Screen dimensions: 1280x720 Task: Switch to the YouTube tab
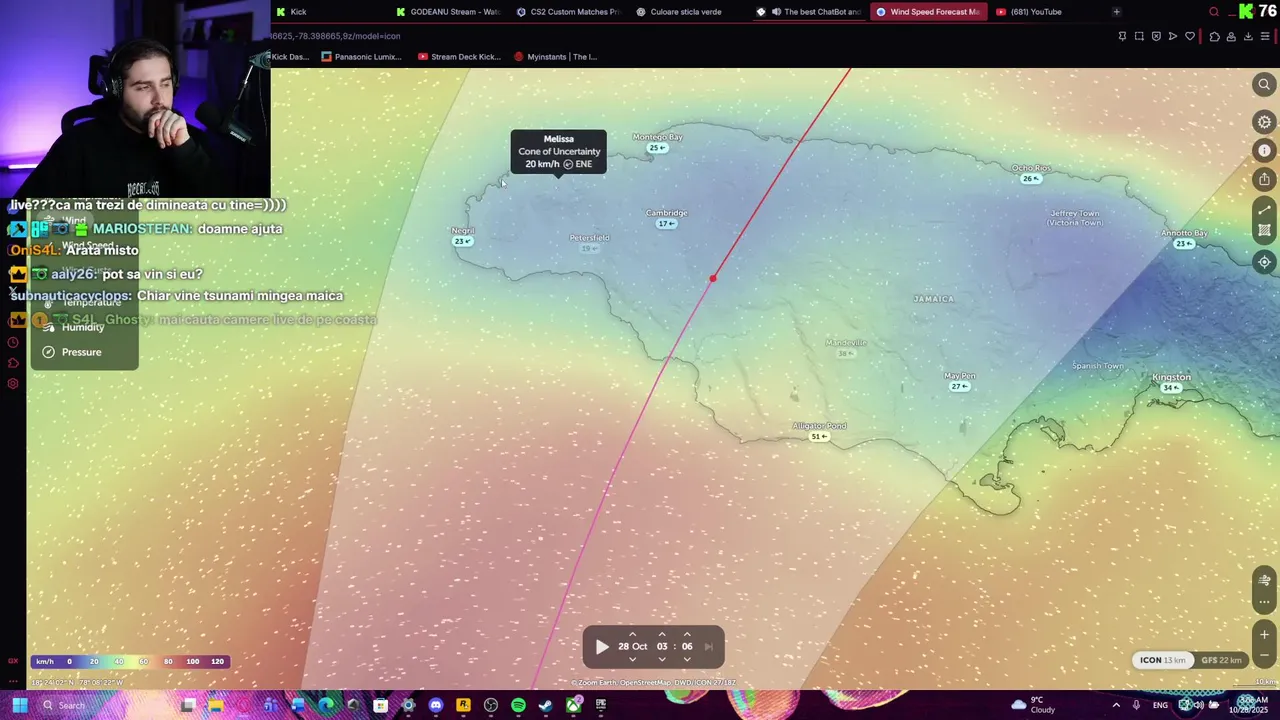pyautogui.click(x=1028, y=12)
